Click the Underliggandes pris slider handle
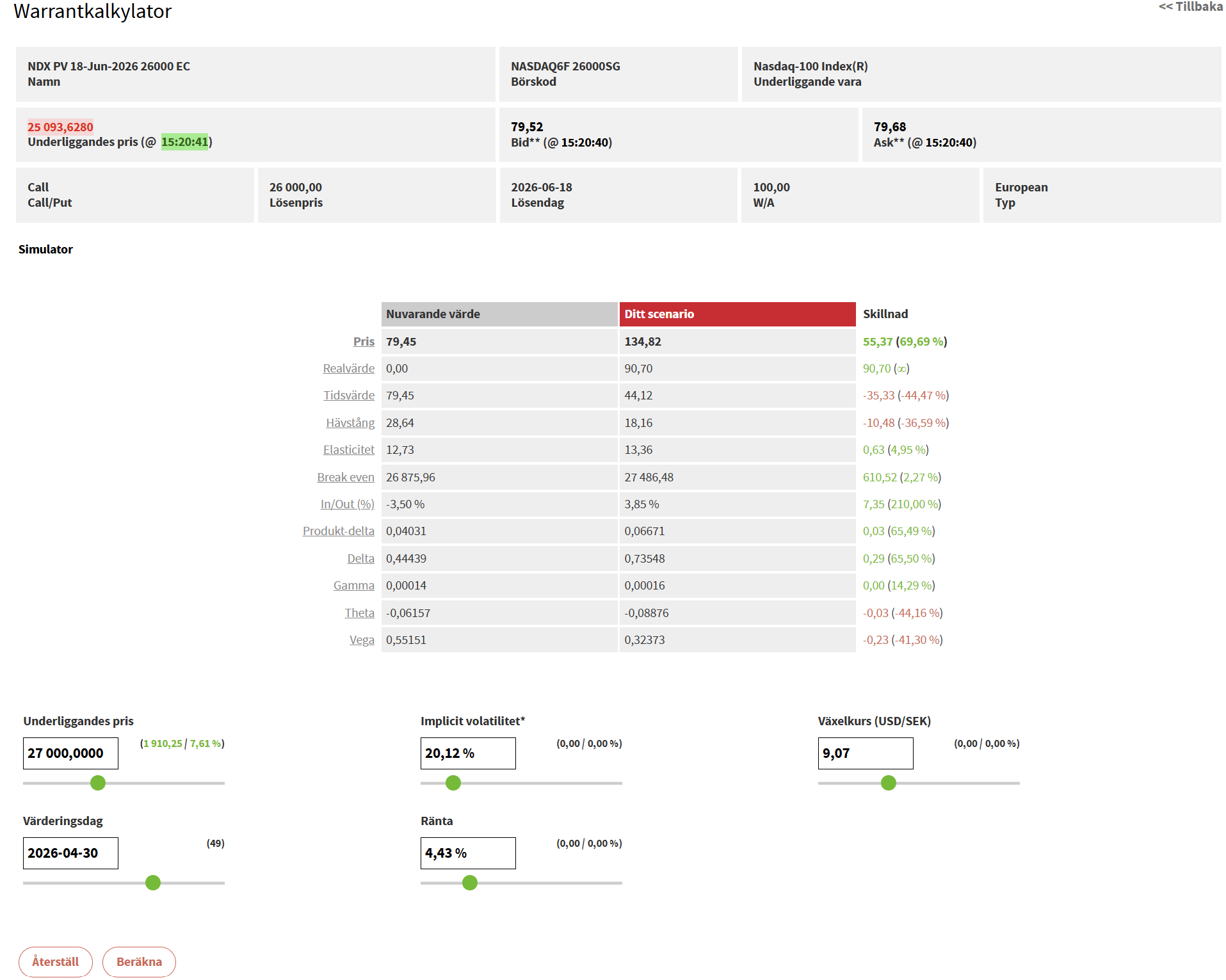The width and height of the screenshot is (1226, 980). [x=98, y=783]
